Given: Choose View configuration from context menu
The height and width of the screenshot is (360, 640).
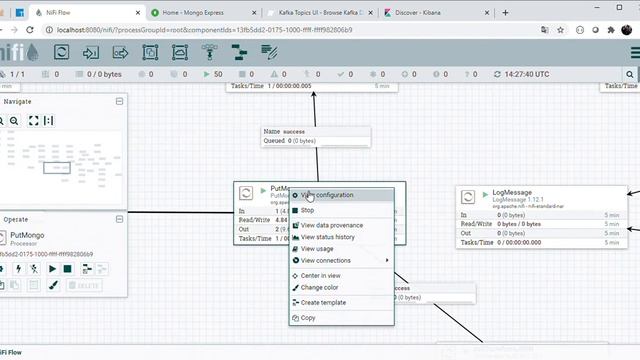Looking at the screenshot, I should (x=342, y=195).
